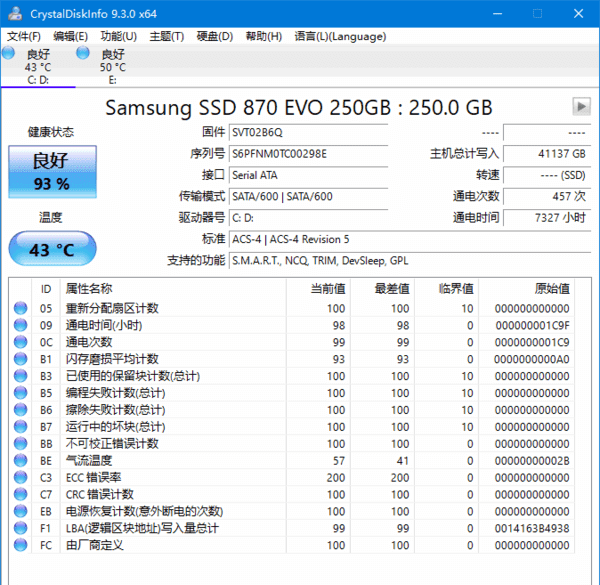Open the 文件(F) menu
The image size is (600, 585).
click(24, 36)
